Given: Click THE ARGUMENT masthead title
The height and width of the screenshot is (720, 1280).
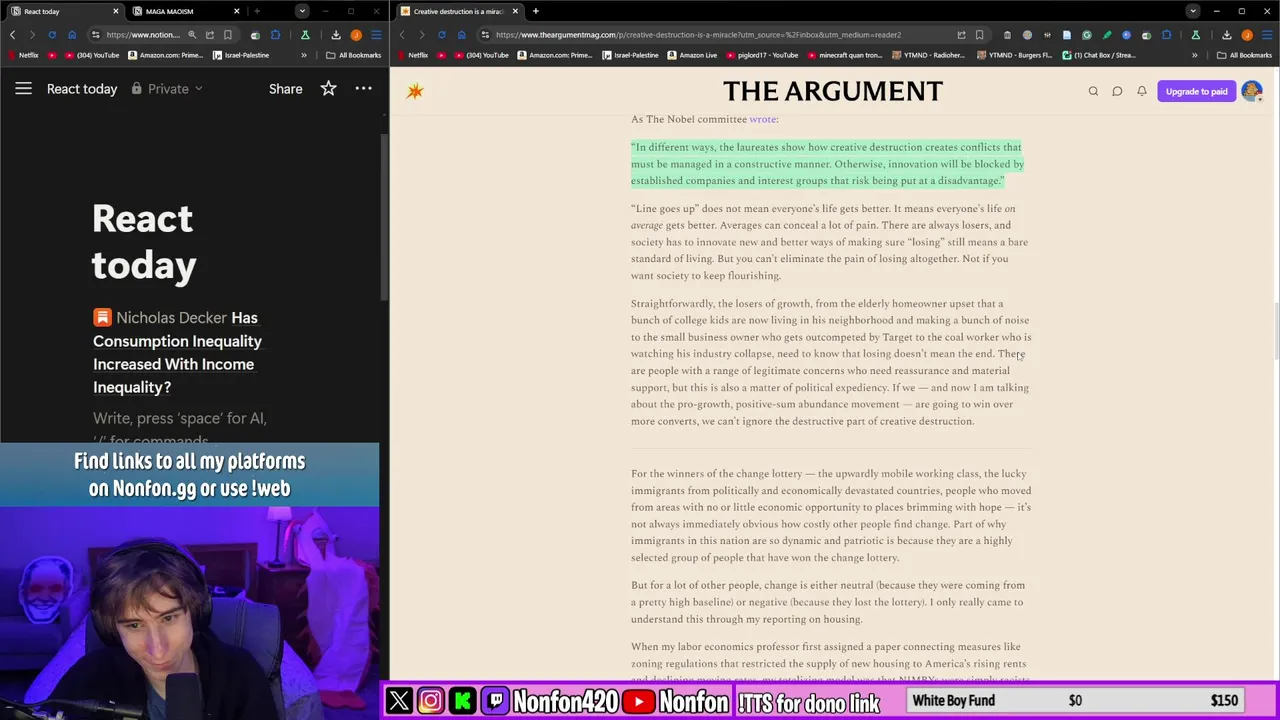Looking at the screenshot, I should (x=833, y=91).
